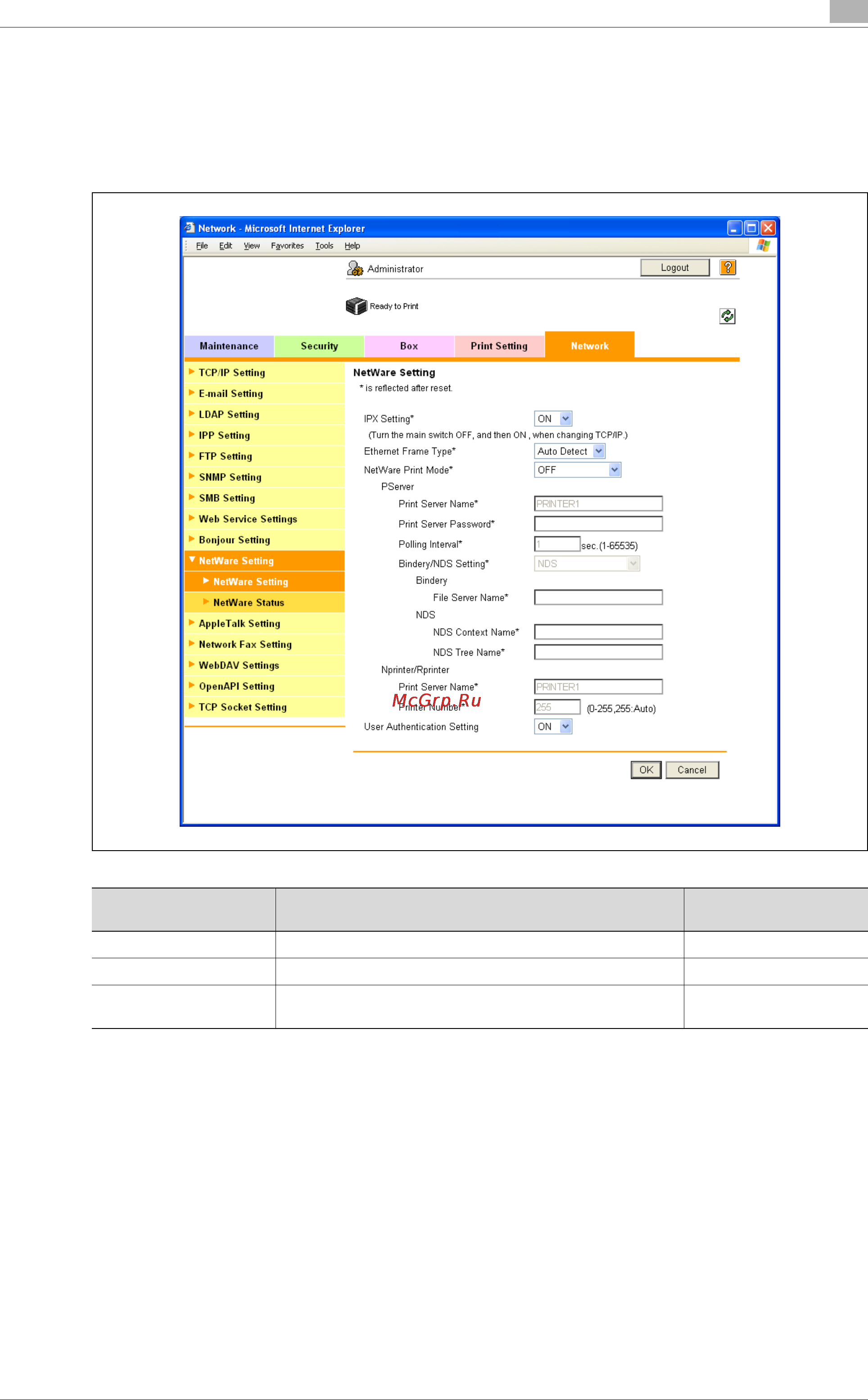Screen dimensions: 868x1400
Task: Click the PServer Print Server Name field
Action: tap(598, 503)
